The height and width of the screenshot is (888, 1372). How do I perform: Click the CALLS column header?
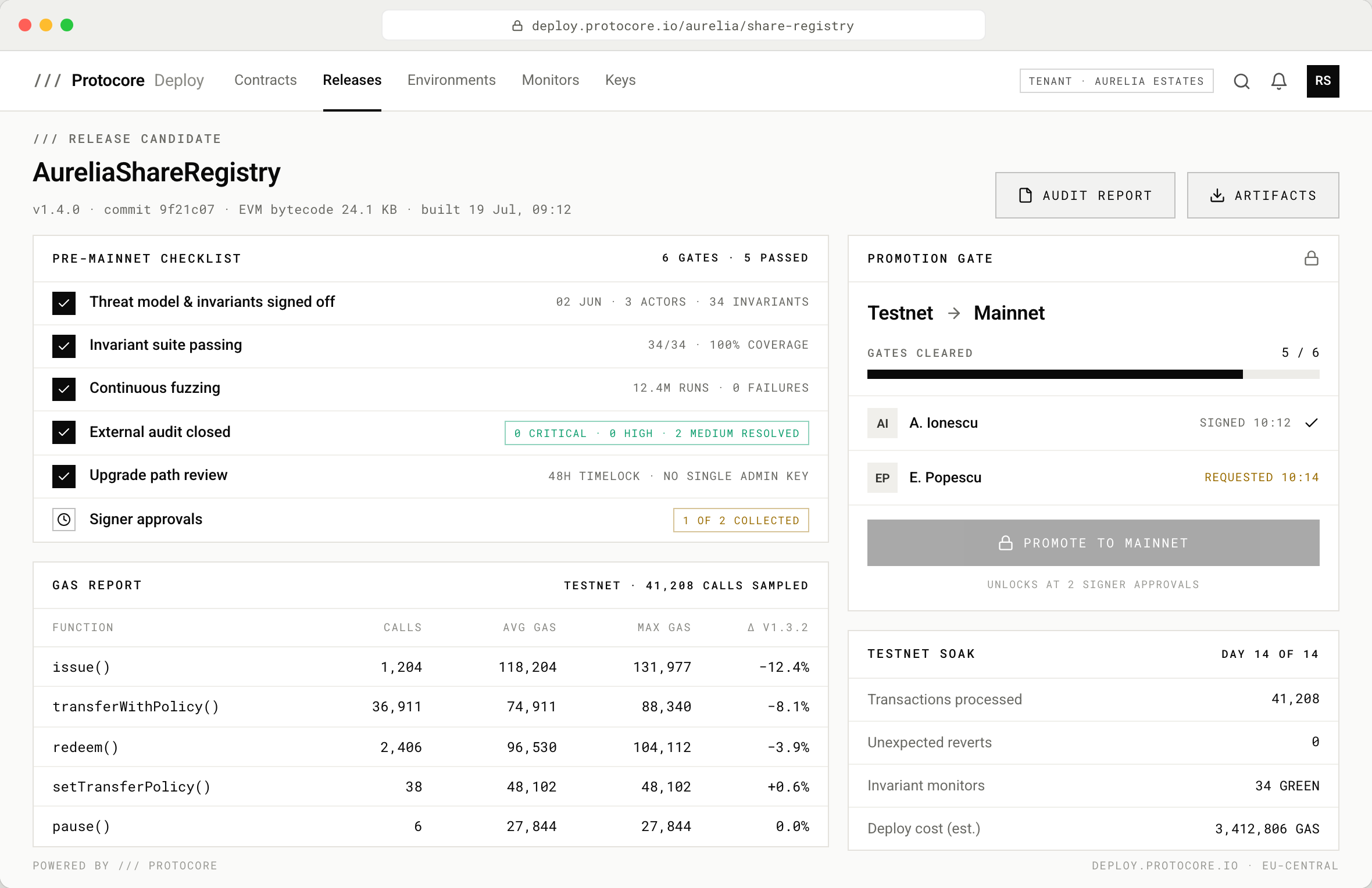(402, 628)
